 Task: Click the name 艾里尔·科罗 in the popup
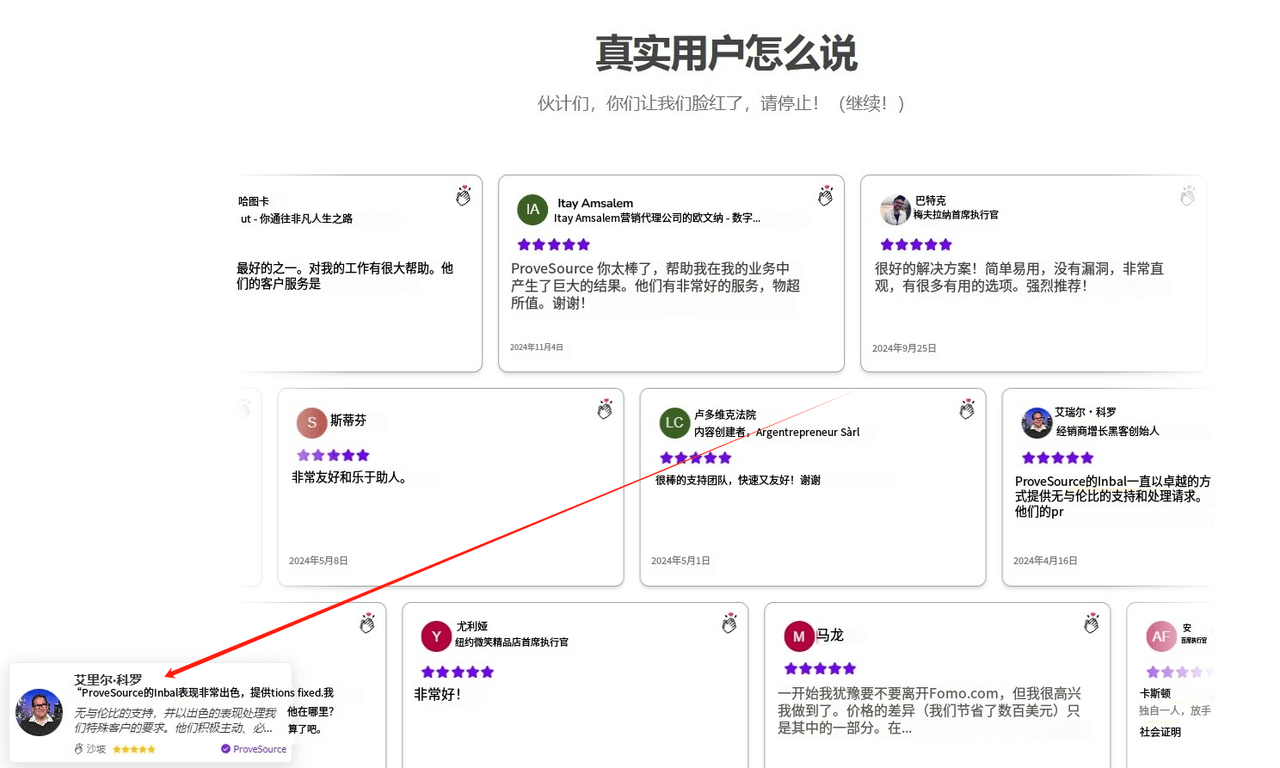(108, 679)
